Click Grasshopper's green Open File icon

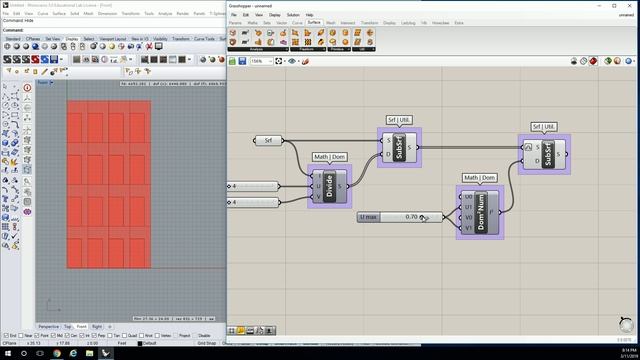tap(232, 61)
